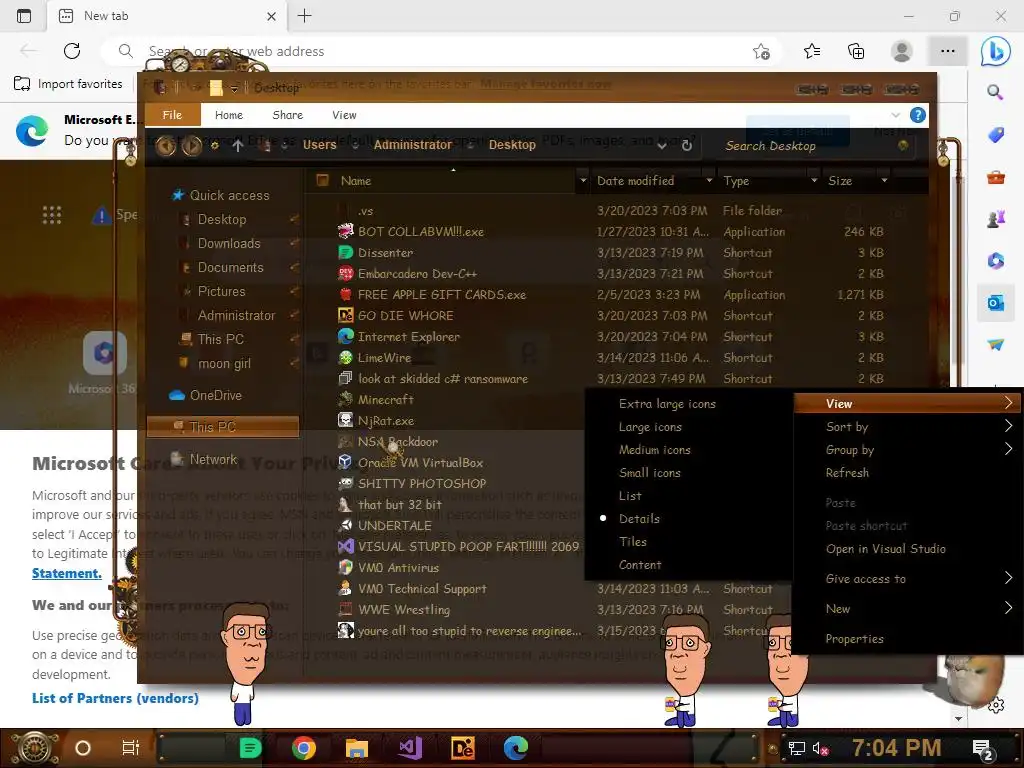
Task: Click Open in Visual Studio menu entry
Action: click(x=886, y=549)
